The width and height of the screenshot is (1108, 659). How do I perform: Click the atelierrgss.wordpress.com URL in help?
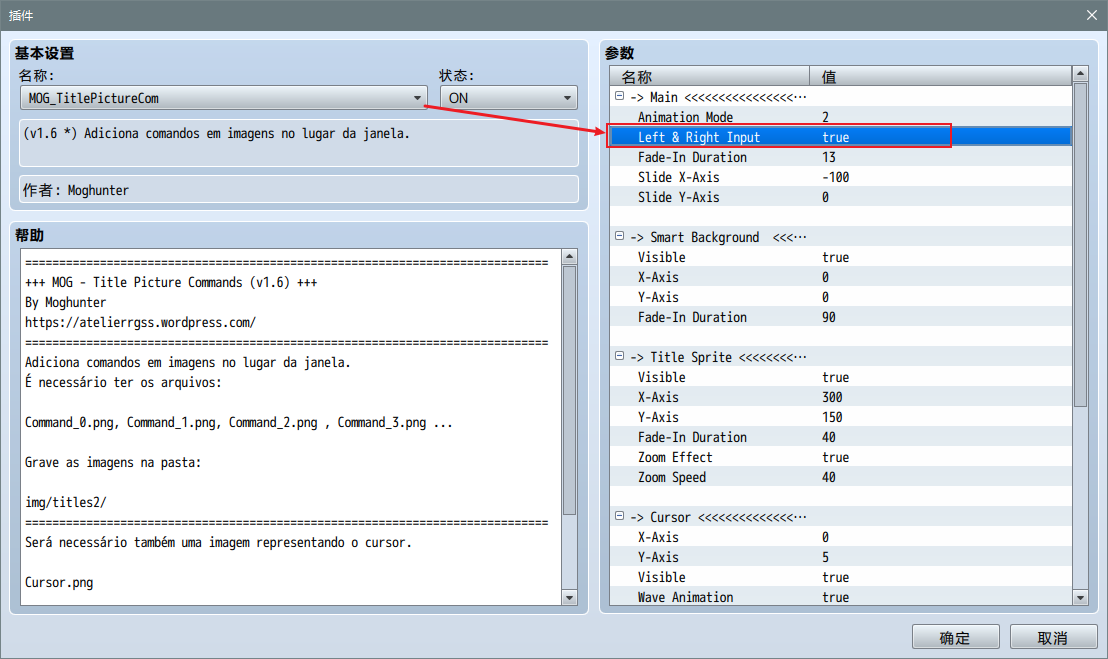(x=141, y=322)
